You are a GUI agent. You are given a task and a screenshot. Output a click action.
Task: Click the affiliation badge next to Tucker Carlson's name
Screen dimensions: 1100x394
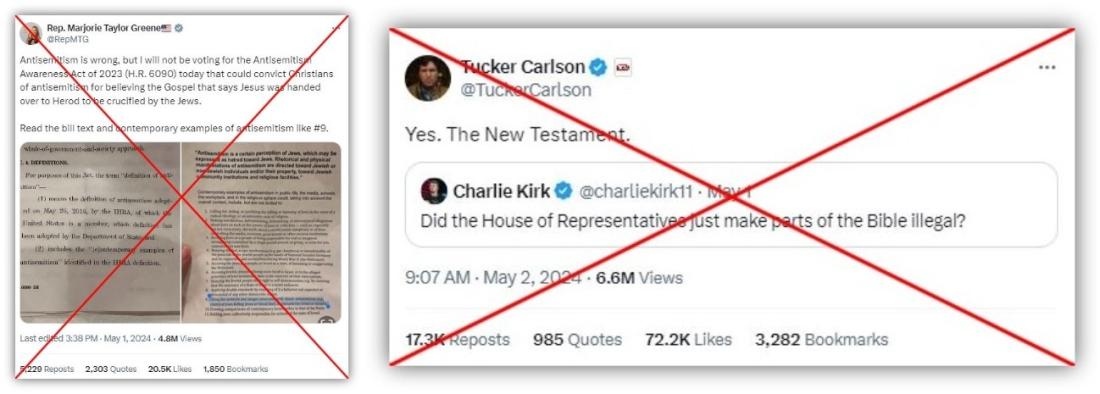pyautogui.click(x=623, y=68)
